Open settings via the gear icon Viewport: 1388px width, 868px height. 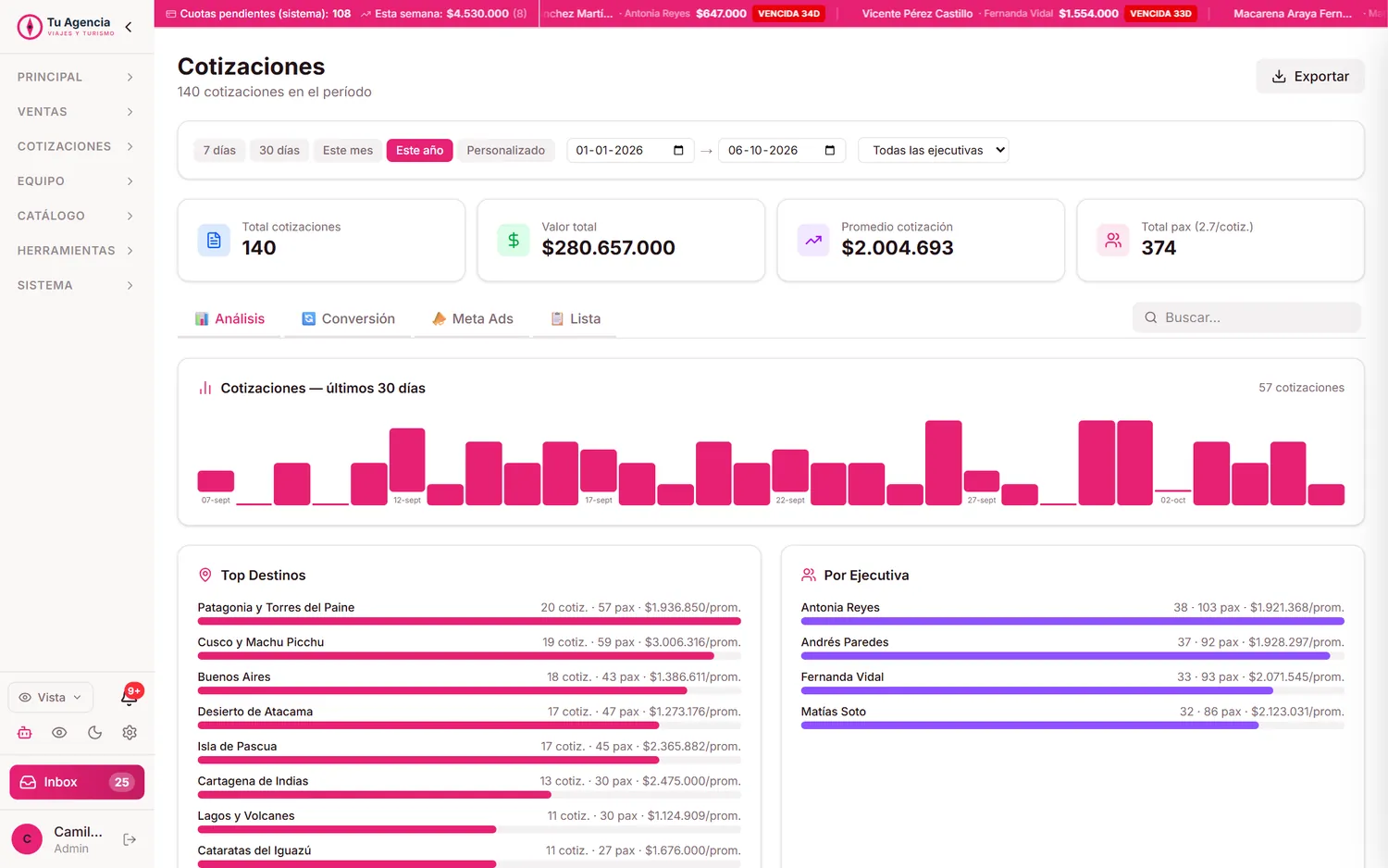click(x=130, y=732)
